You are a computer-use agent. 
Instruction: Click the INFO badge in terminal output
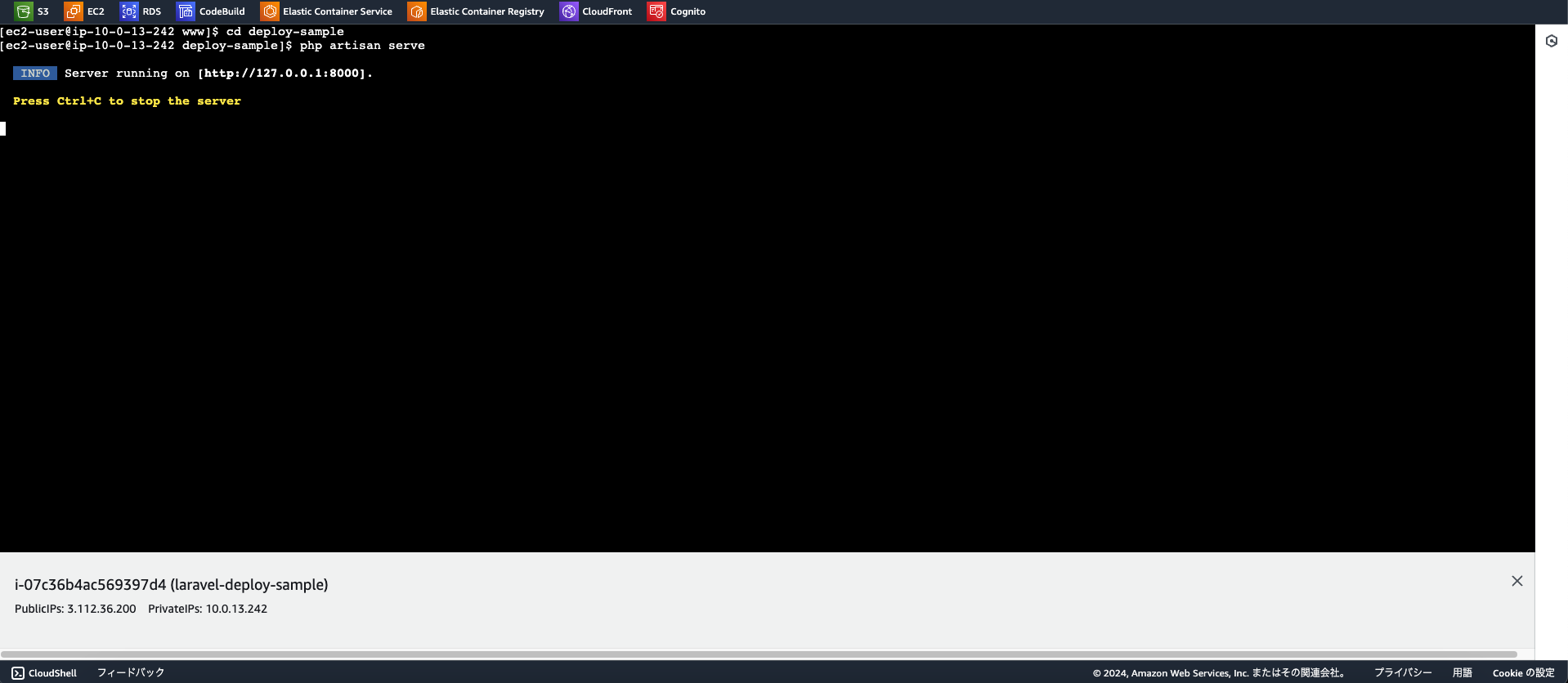pyautogui.click(x=35, y=74)
